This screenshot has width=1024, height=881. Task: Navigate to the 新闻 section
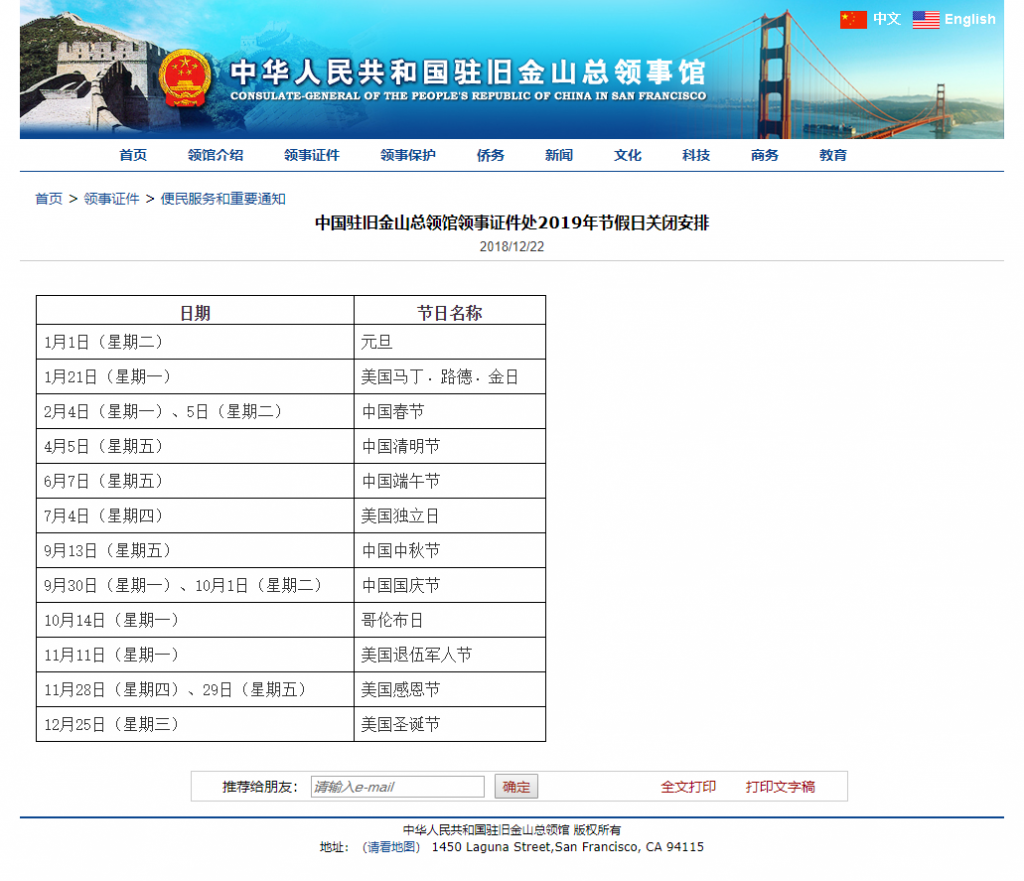[559, 155]
